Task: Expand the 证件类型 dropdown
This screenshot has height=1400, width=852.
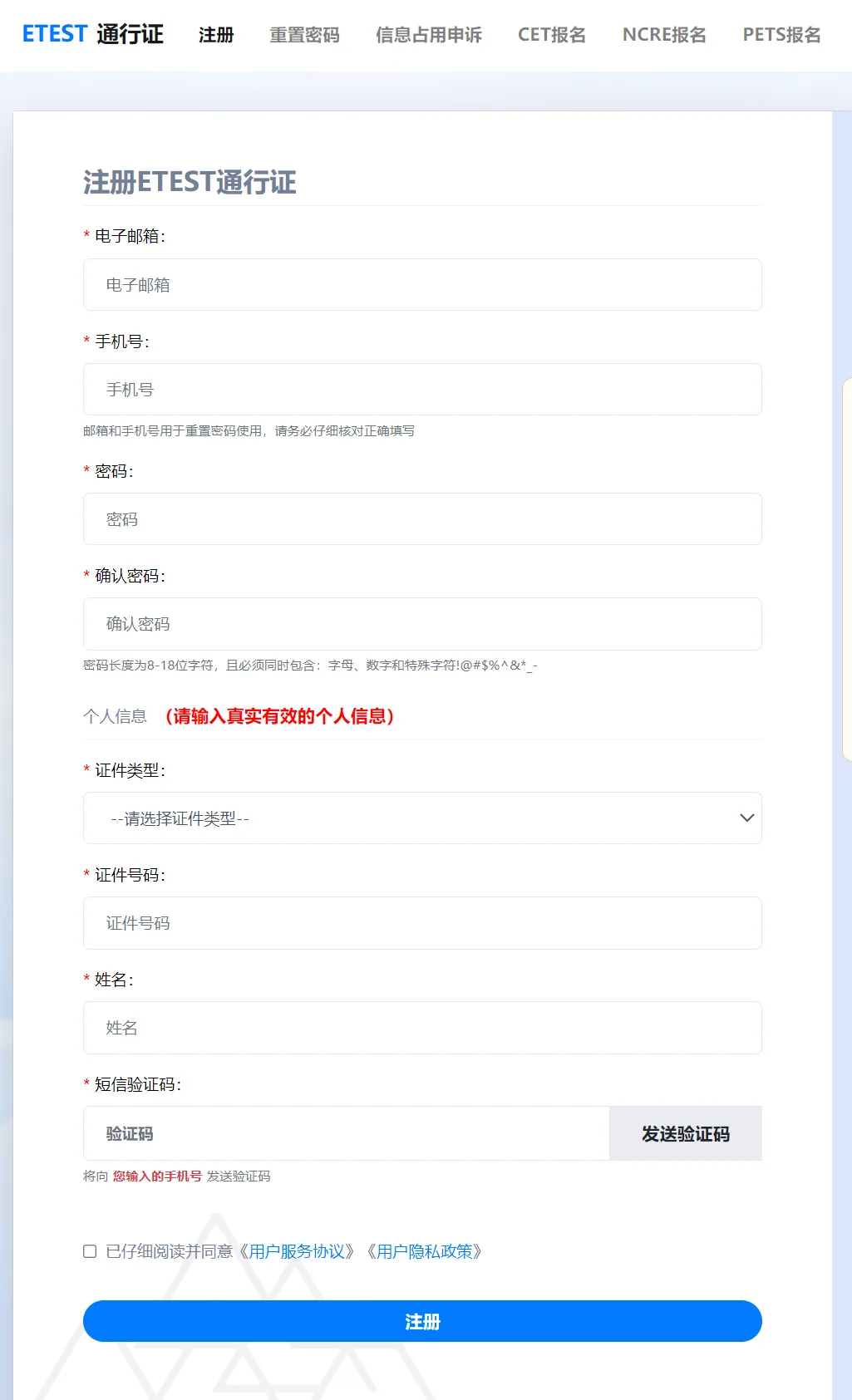Action: [x=422, y=818]
